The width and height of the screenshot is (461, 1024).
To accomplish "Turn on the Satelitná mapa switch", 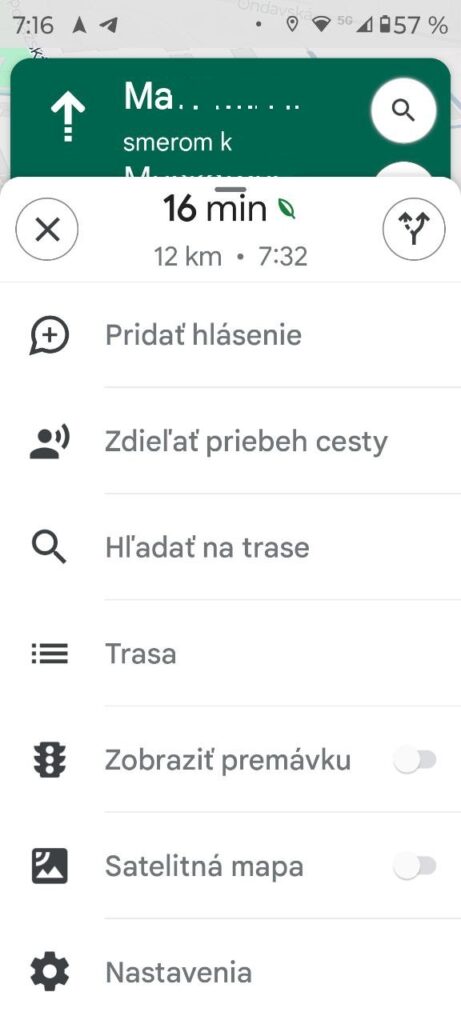I will coord(415,866).
